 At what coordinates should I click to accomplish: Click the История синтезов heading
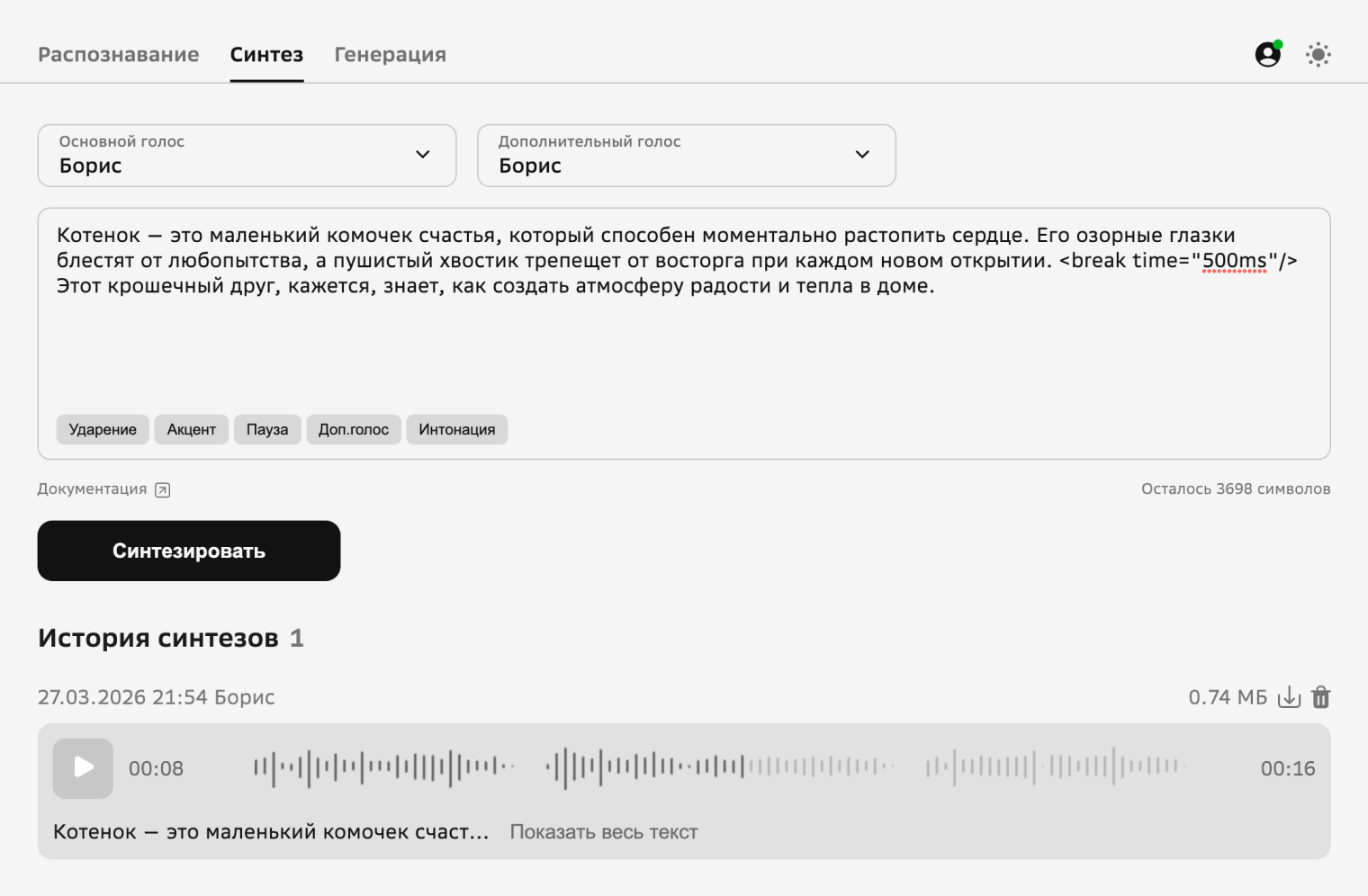pyautogui.click(x=158, y=638)
